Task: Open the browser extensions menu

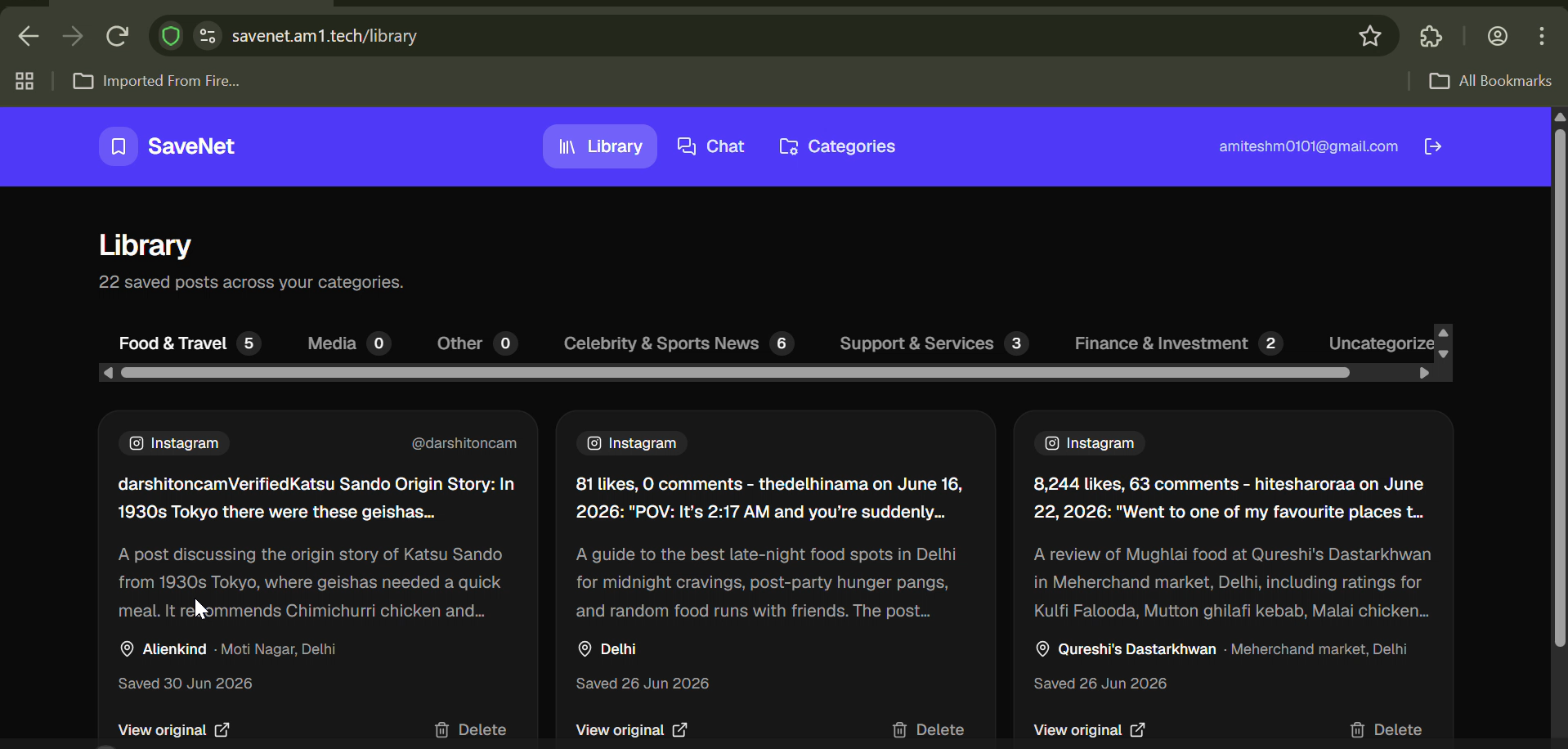Action: [x=1431, y=36]
